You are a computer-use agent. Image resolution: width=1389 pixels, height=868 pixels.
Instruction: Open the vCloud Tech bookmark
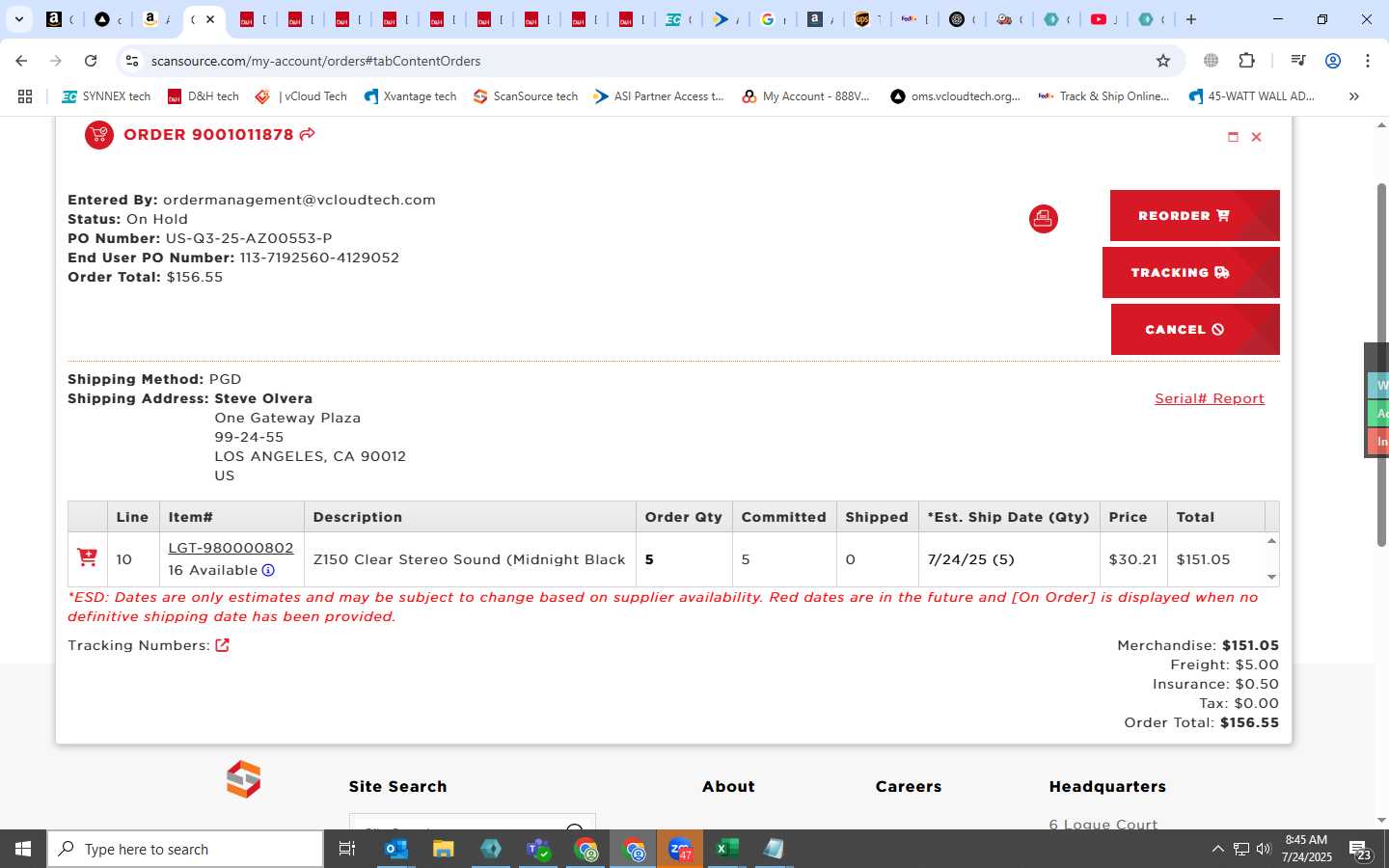[x=301, y=96]
